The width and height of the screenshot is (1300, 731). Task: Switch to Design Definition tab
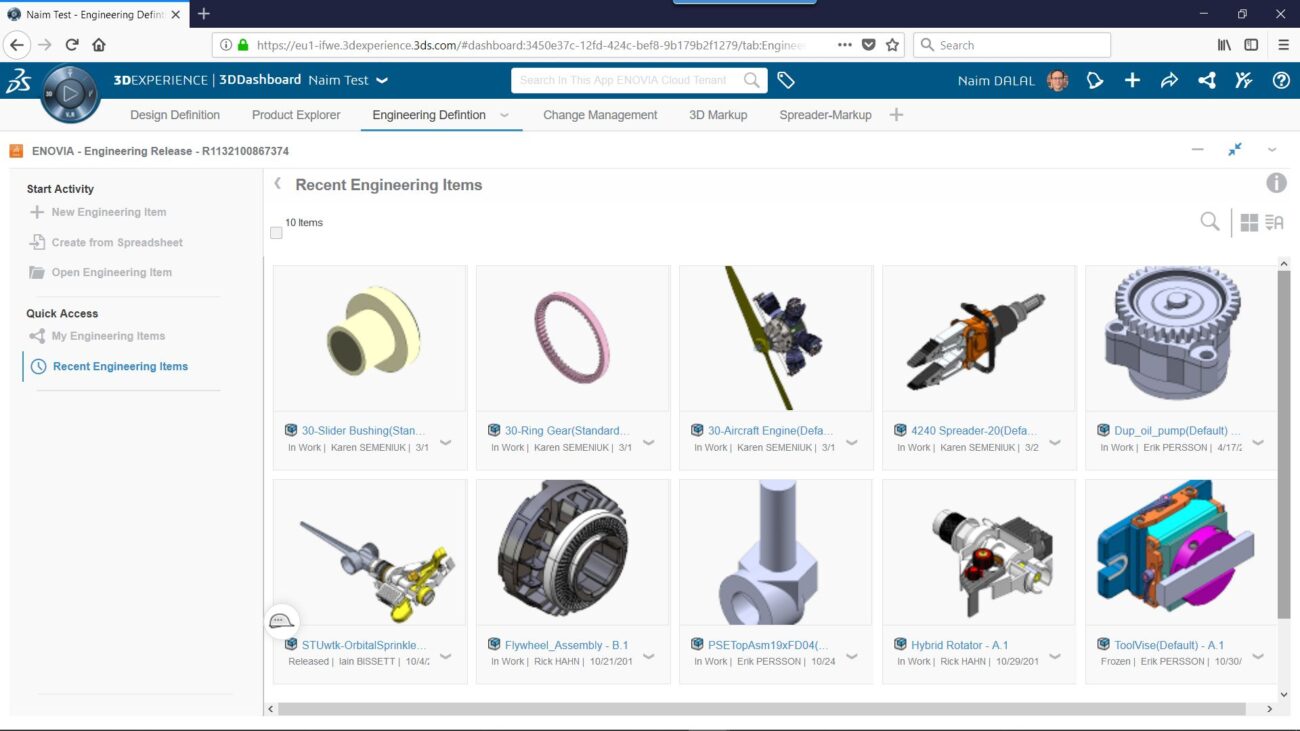pos(175,115)
